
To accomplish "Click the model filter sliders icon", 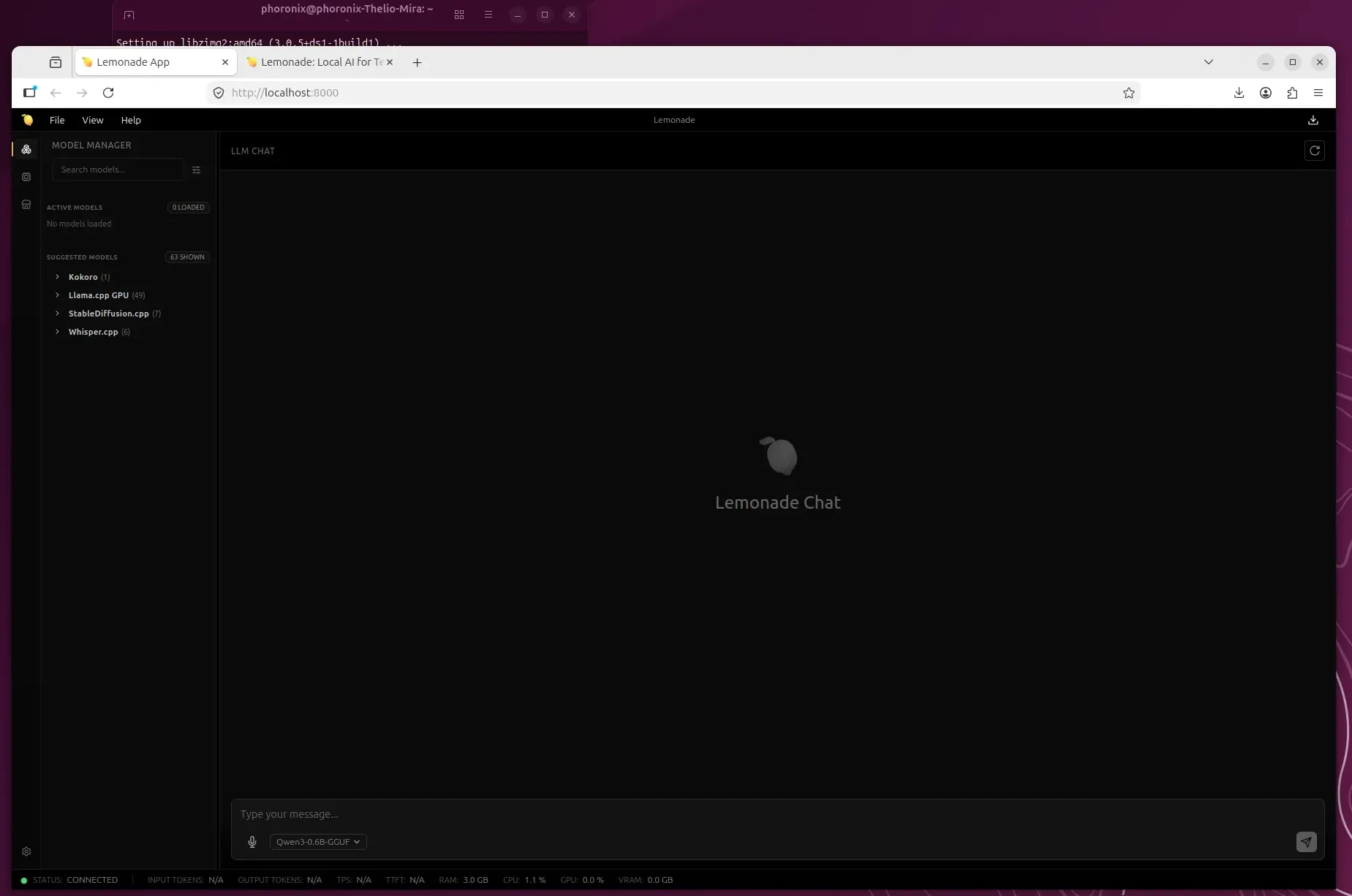I will click(x=196, y=170).
